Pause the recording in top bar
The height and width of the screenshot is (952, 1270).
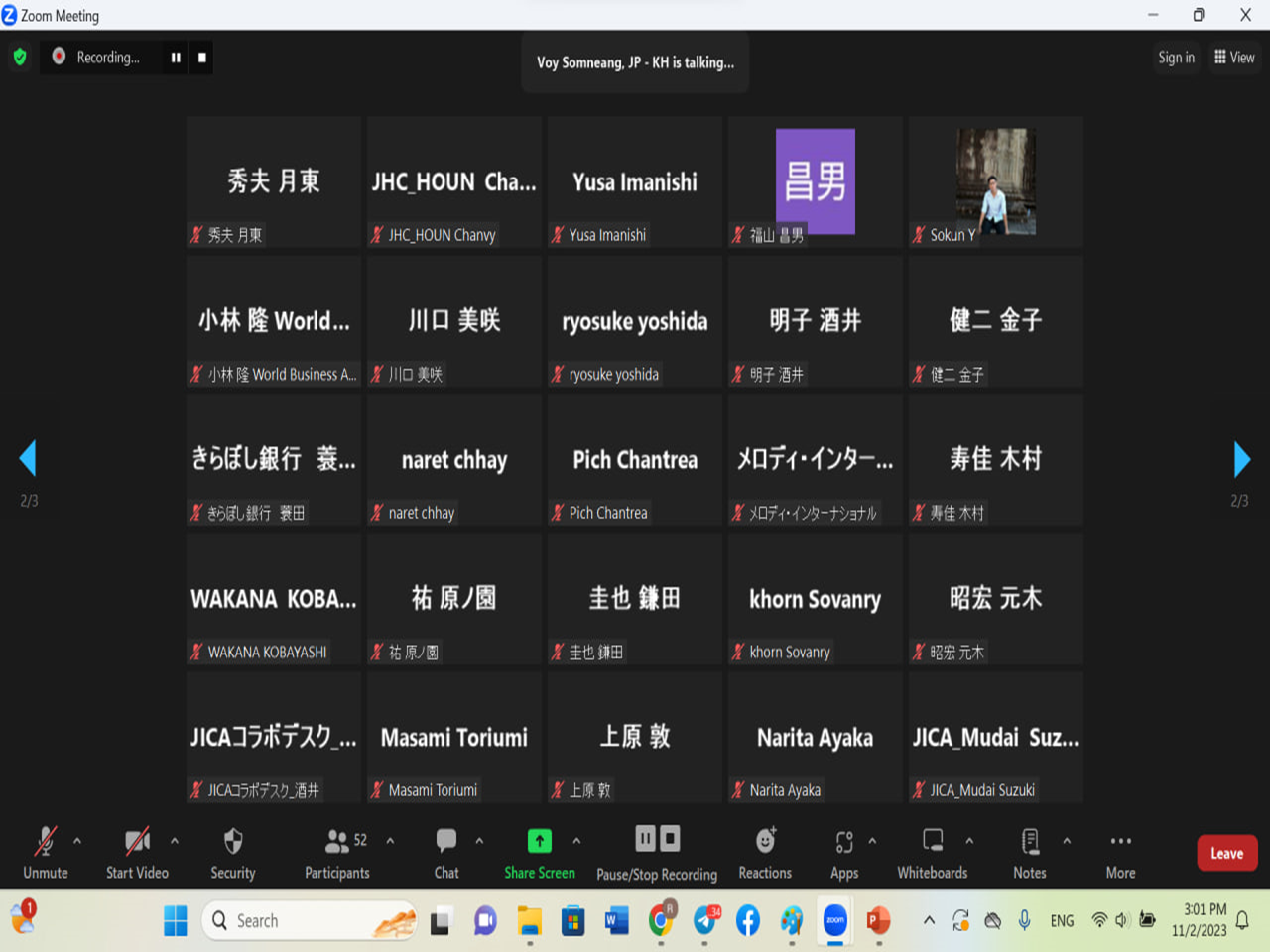[x=176, y=58]
